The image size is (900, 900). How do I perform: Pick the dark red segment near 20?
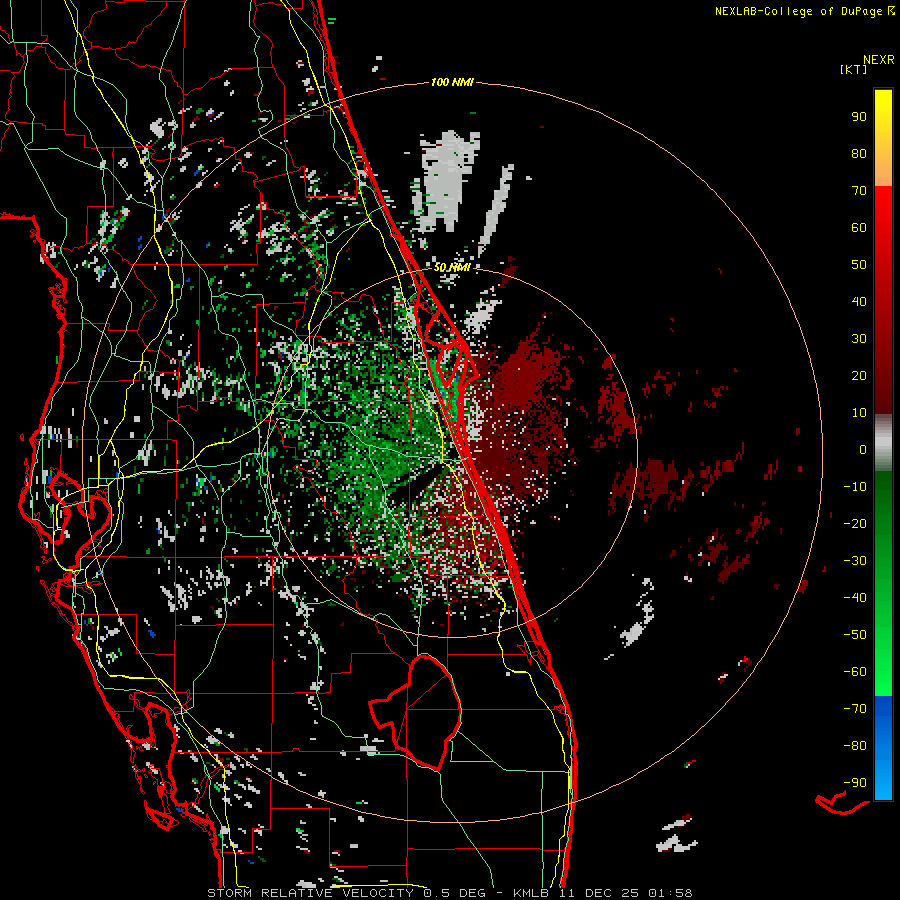coord(883,375)
